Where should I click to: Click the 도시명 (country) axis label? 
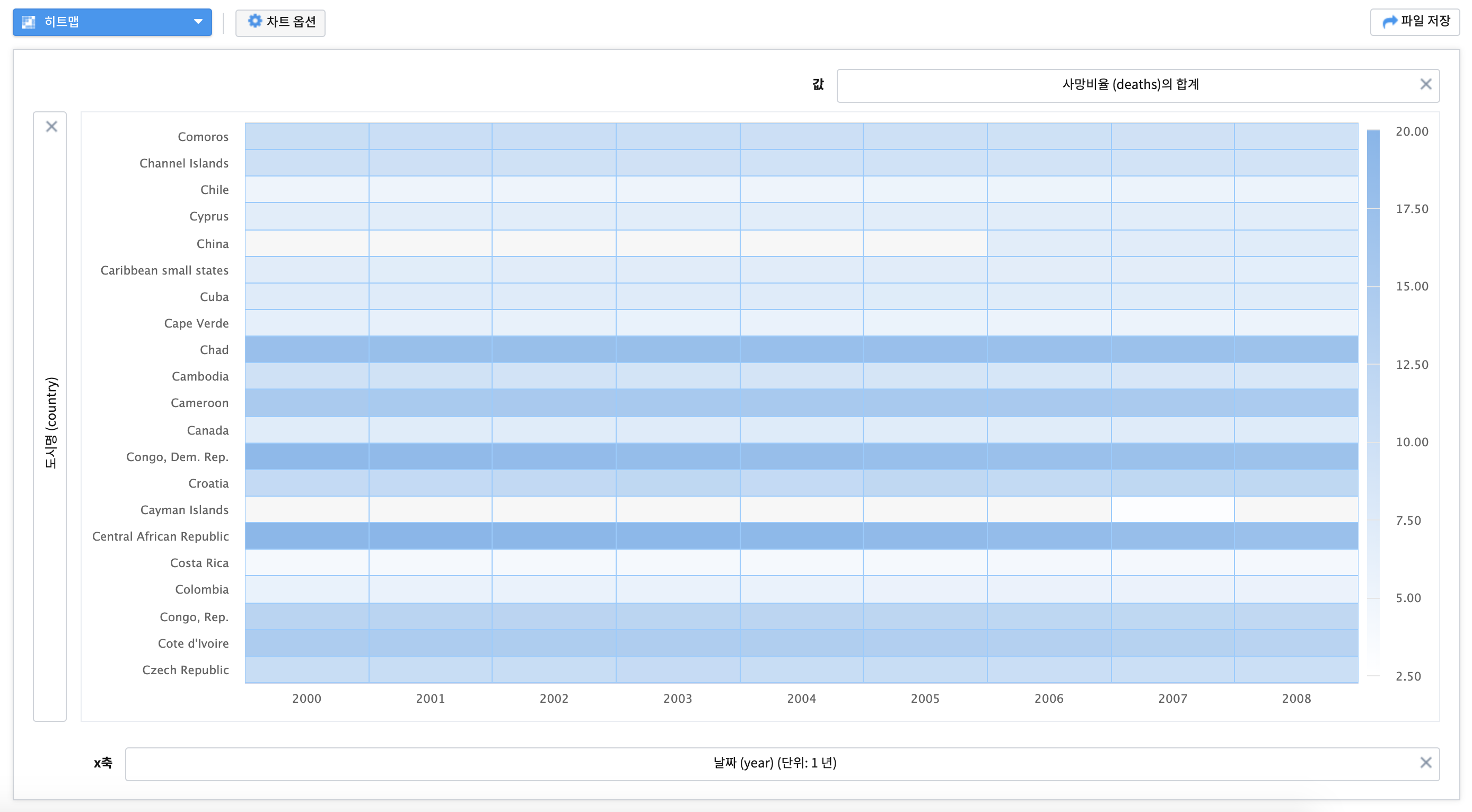click(51, 422)
